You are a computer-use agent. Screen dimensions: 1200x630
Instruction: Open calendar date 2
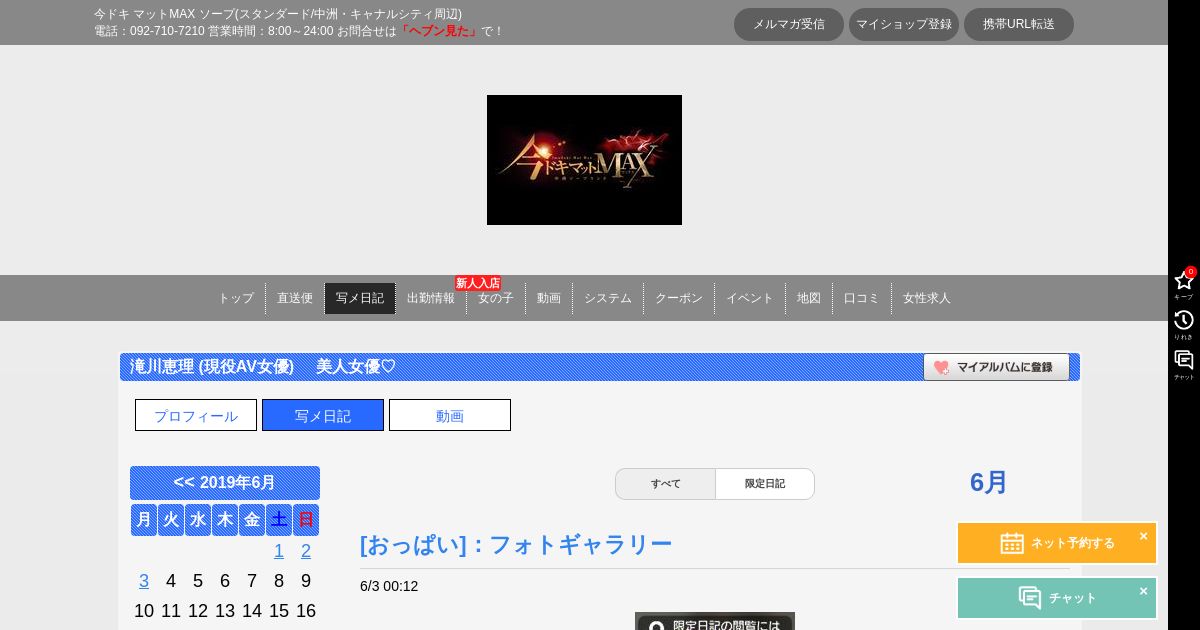[x=306, y=551]
